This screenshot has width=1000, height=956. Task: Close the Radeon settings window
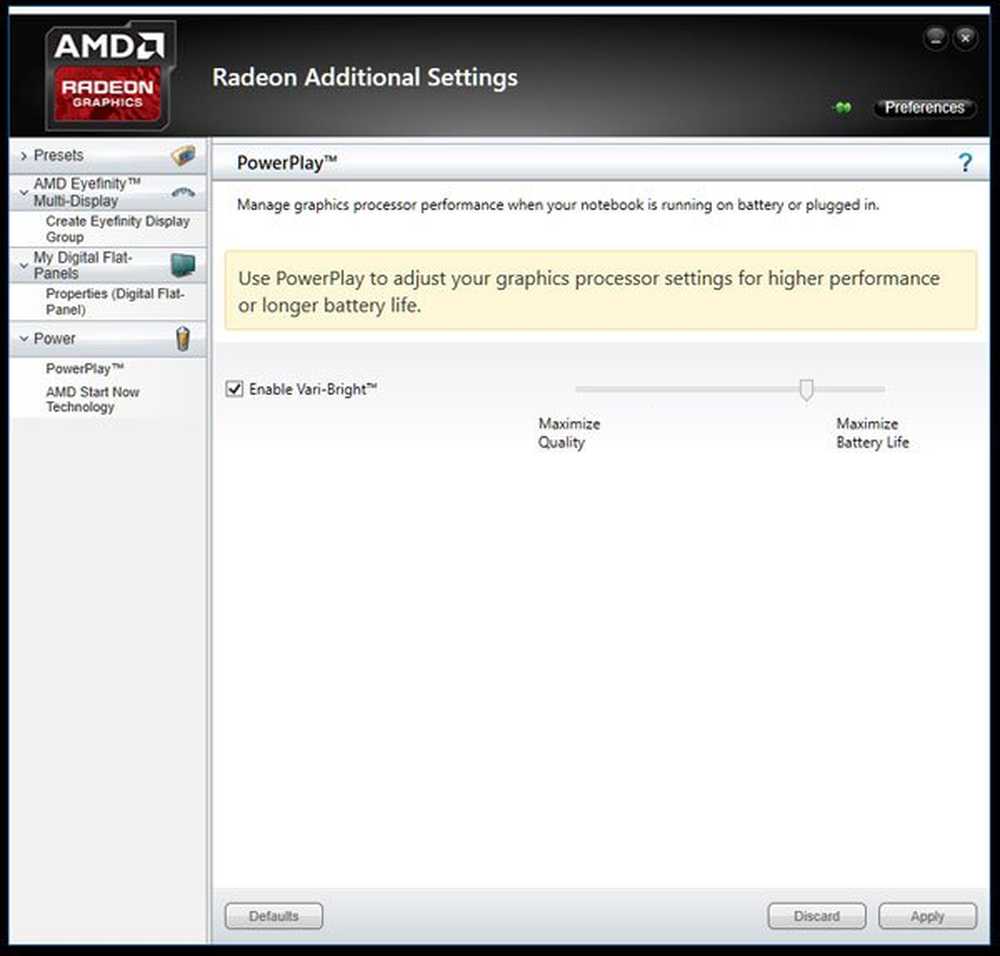pos(966,38)
